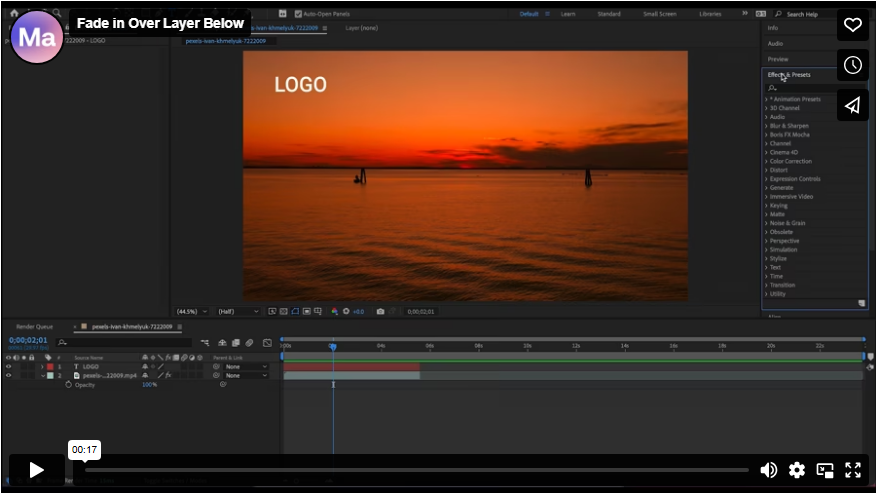This screenshot has height=494, width=877.
Task: Mute the video volume speaker icon
Action: tap(768, 470)
